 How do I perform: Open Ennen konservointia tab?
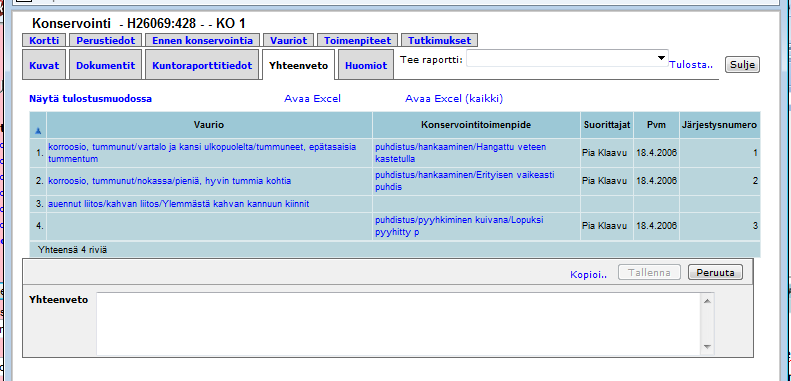coord(202,40)
